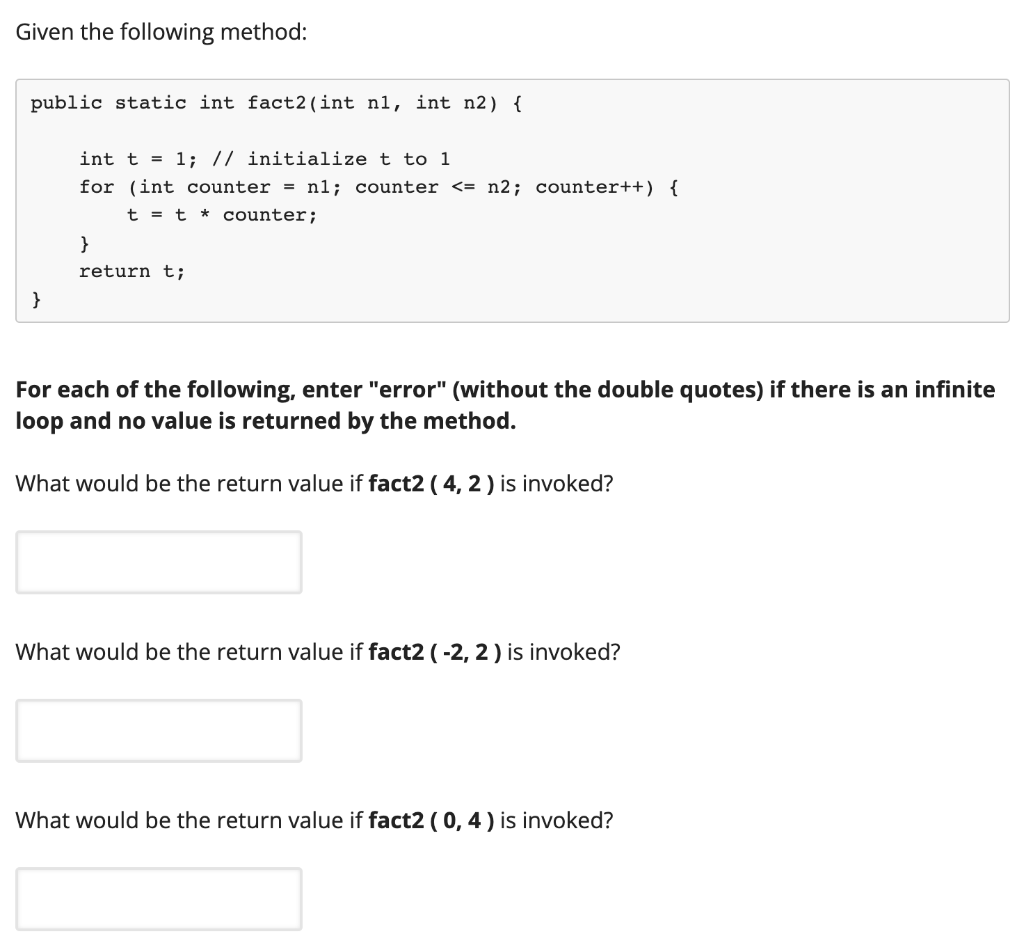Screen dimensions: 1024x934
Task: Click "for (int counter = n1;" in the loop header
Action: pos(210,187)
